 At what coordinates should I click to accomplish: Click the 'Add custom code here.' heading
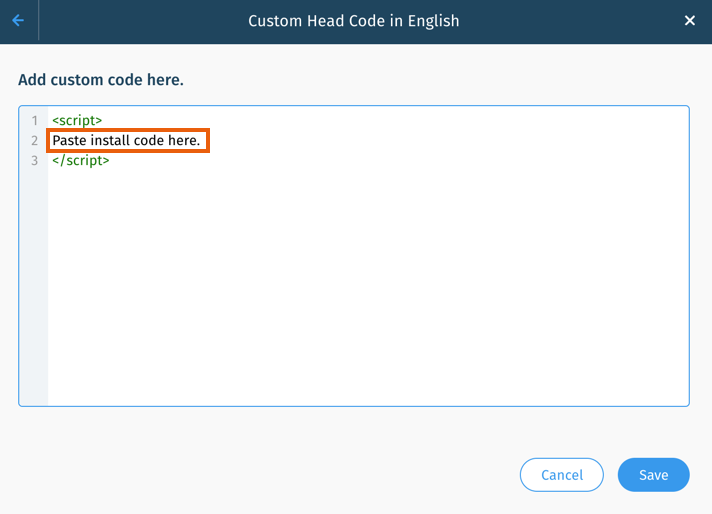pos(101,80)
